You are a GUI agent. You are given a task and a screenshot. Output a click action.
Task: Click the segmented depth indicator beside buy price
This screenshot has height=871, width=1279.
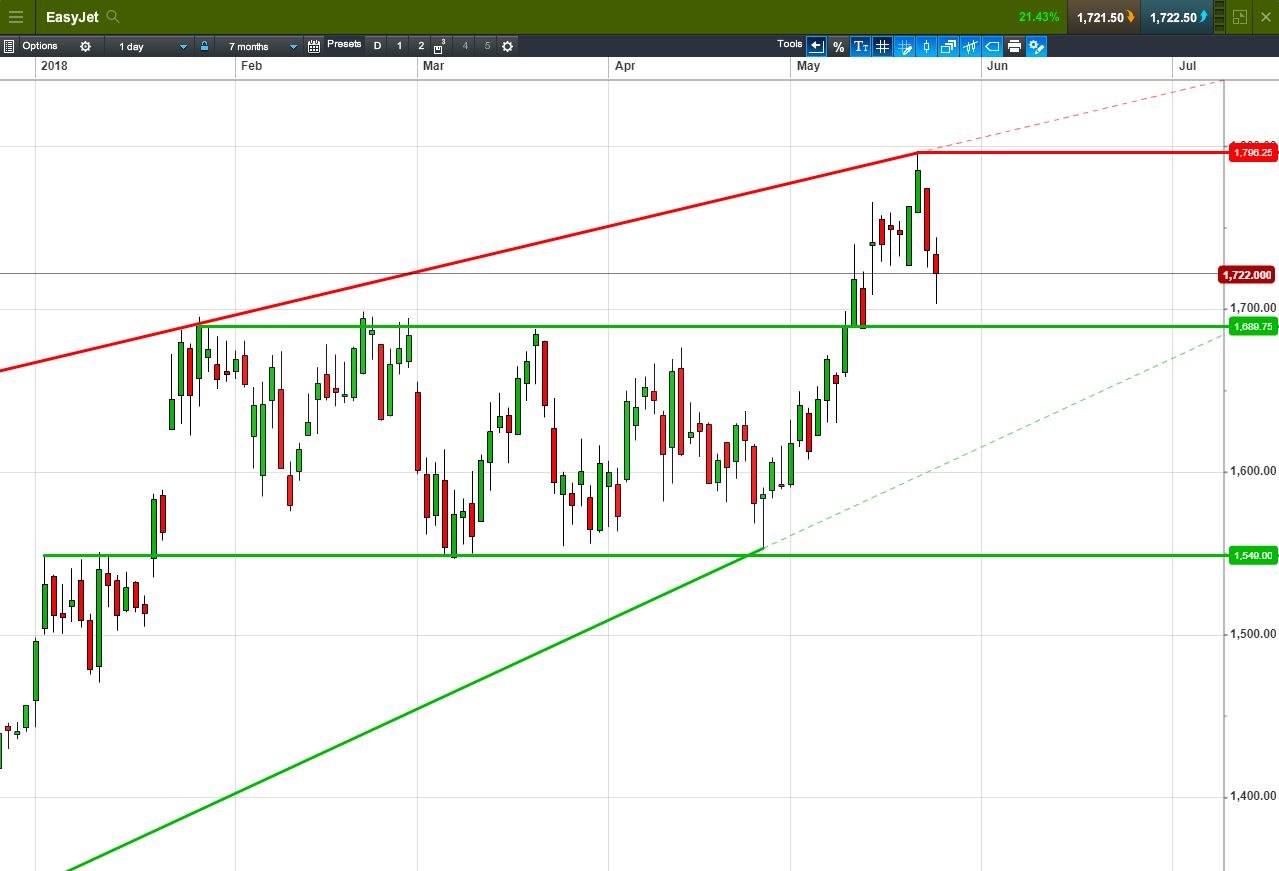pyautogui.click(x=1219, y=17)
